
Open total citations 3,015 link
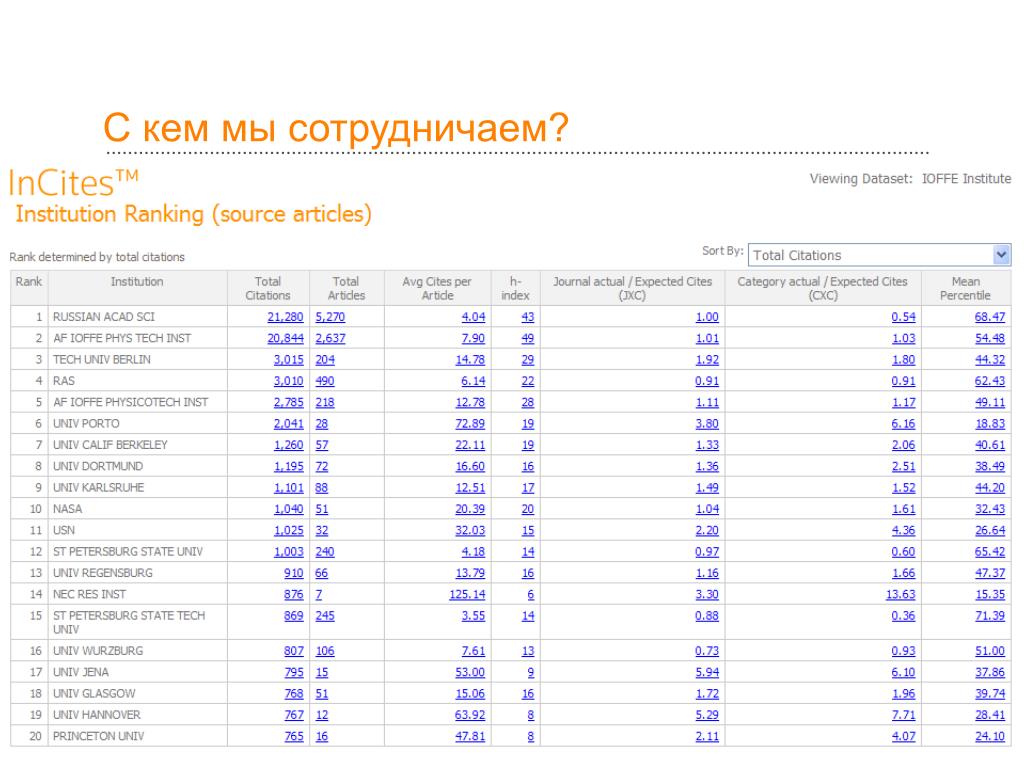tap(289, 360)
